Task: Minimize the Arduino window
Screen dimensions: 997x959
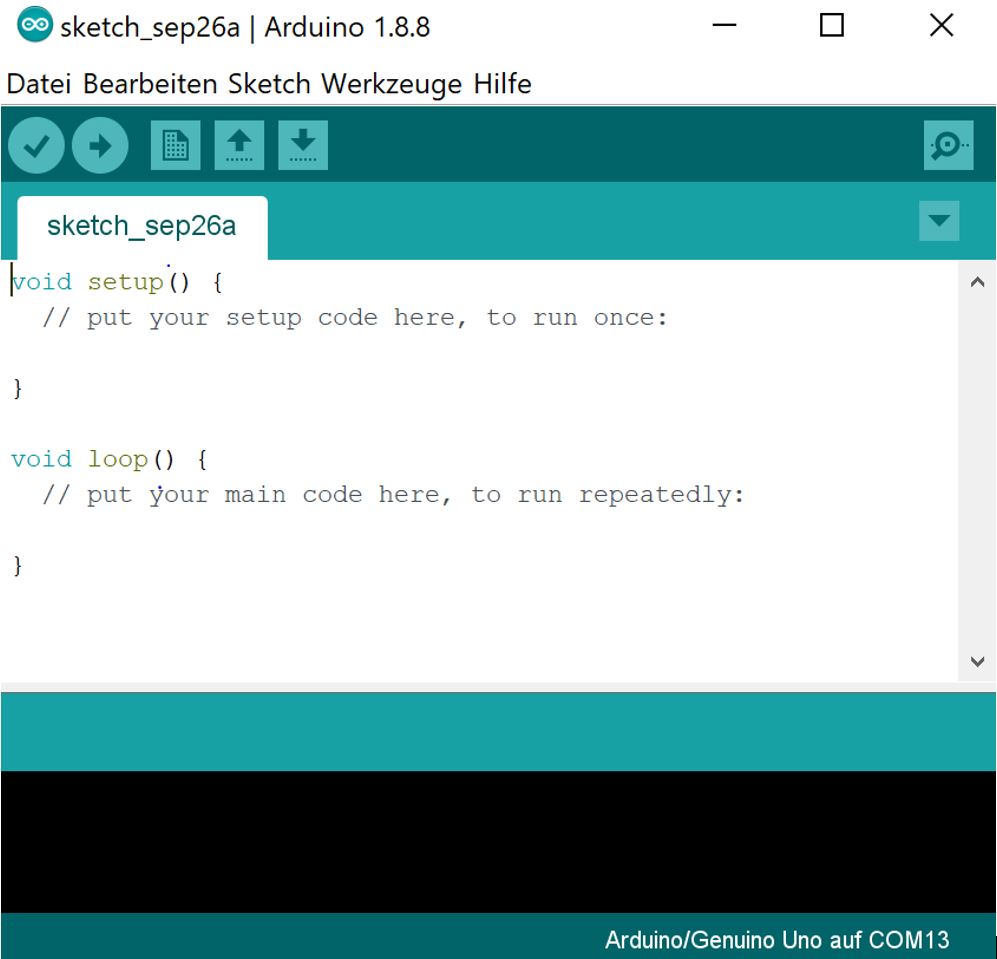Action: pyautogui.click(x=724, y=25)
